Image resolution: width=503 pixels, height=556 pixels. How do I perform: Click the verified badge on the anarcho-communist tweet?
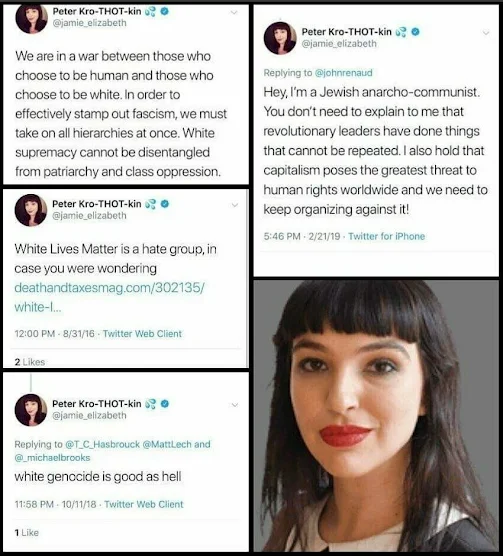415,32
